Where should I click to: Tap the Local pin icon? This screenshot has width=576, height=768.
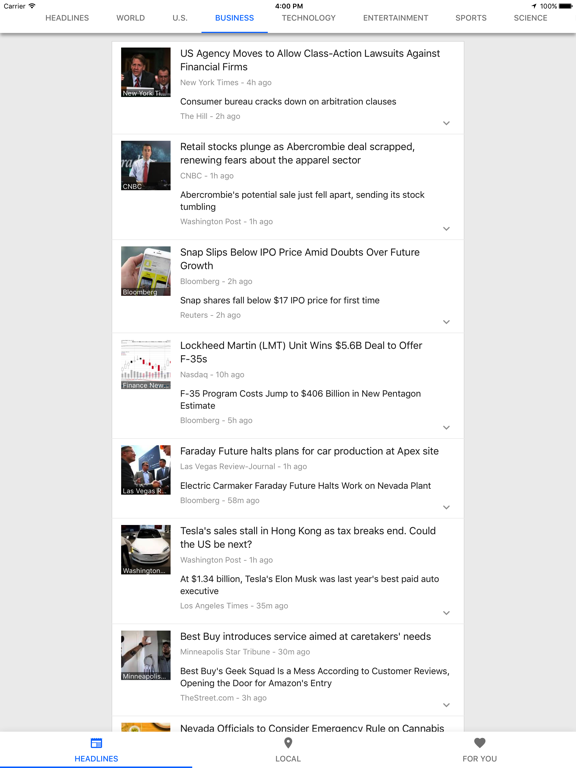pos(288,743)
